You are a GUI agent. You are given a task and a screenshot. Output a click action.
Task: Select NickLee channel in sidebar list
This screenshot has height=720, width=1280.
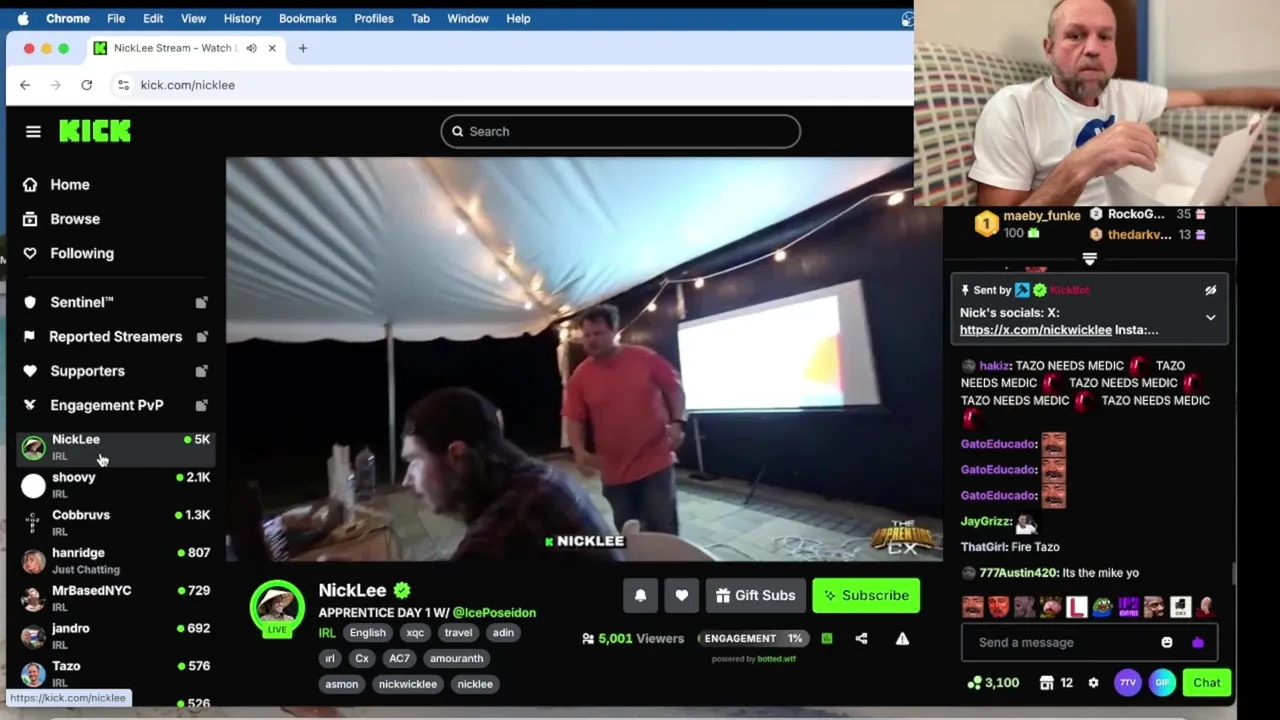tap(115, 447)
